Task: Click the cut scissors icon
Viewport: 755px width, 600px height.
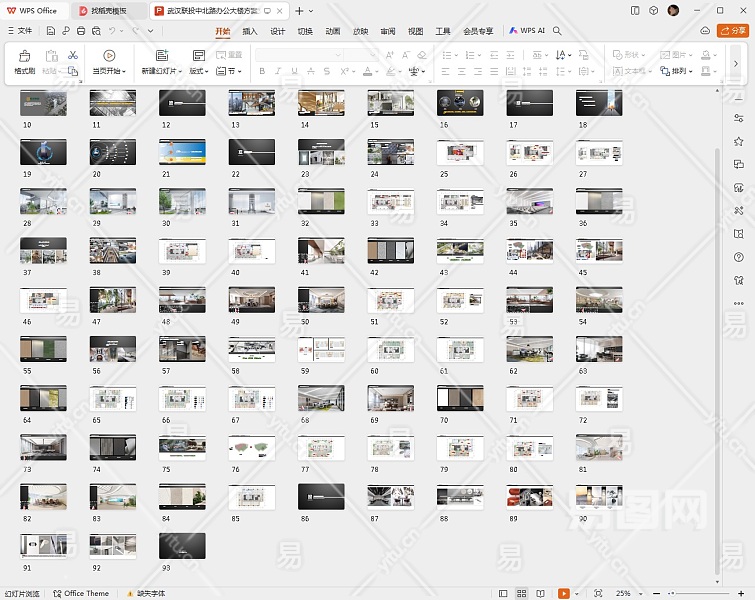Action: click(x=73, y=55)
